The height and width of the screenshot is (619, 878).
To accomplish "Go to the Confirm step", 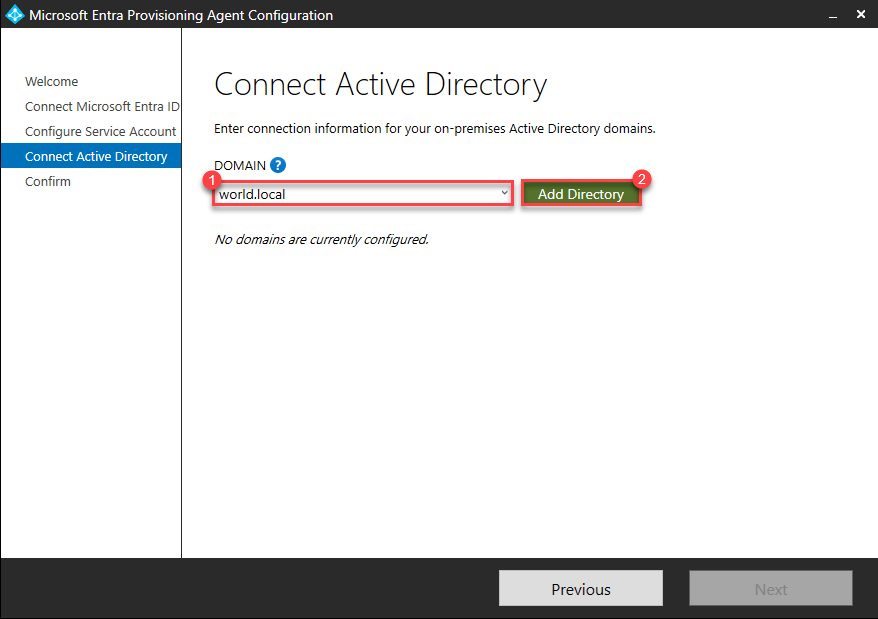I will 48,181.
